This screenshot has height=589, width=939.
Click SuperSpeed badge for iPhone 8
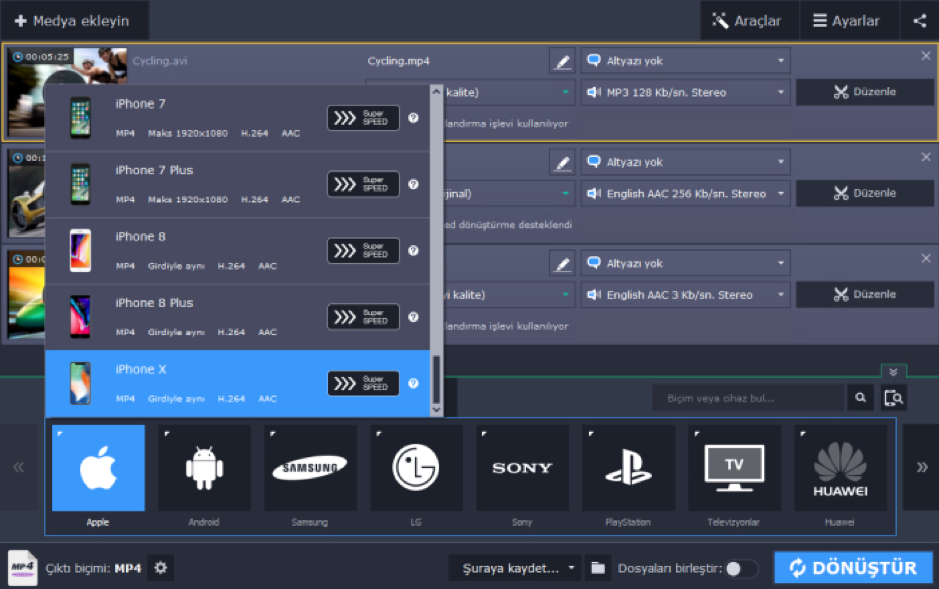click(x=363, y=251)
